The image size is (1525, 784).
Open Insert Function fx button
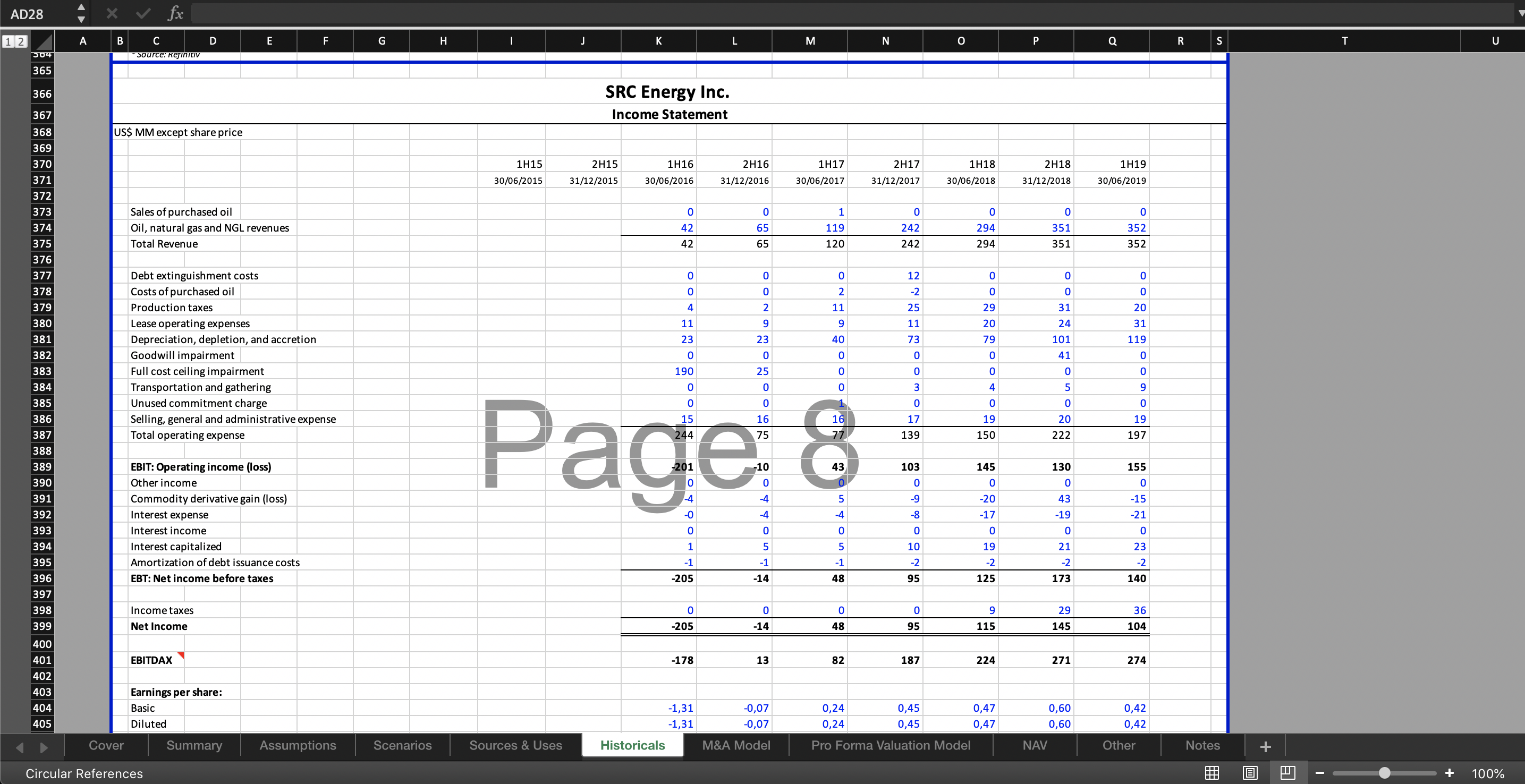[175, 13]
